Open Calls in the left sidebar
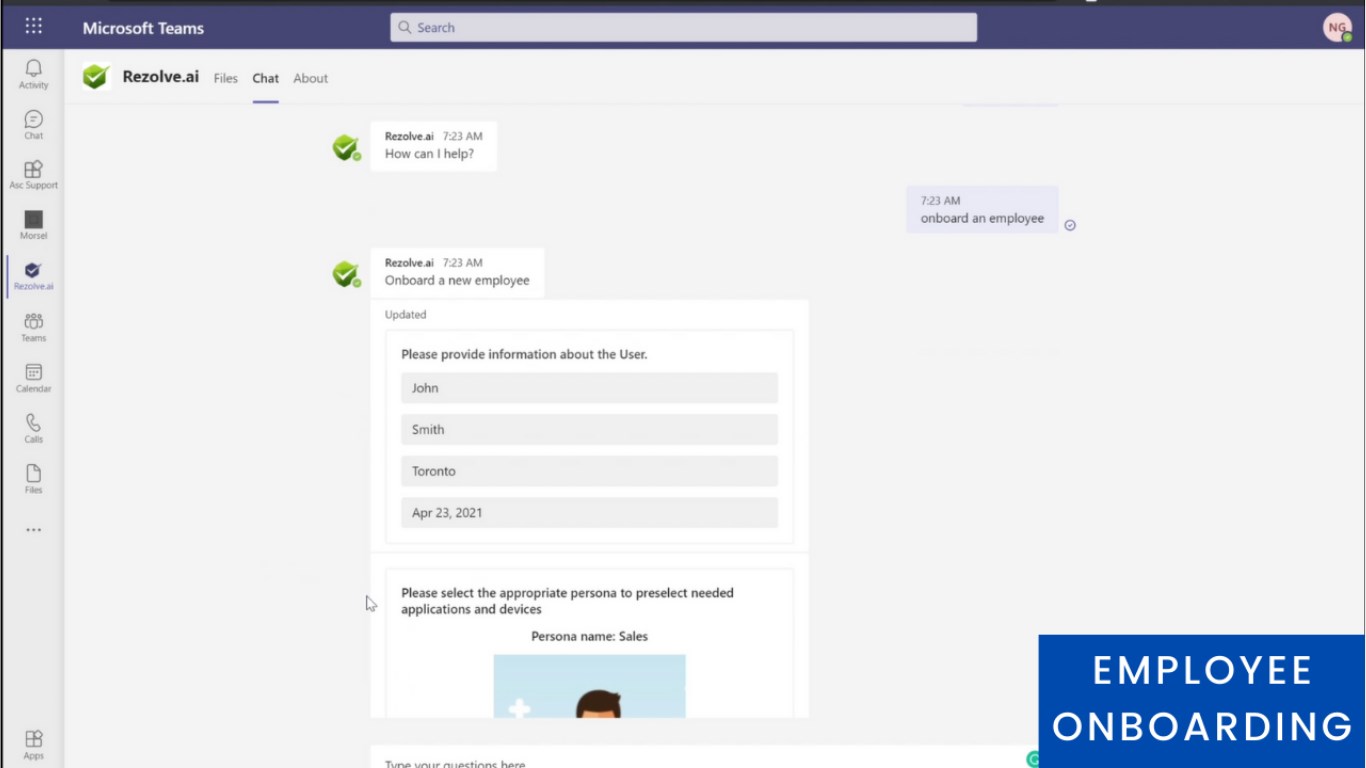This screenshot has height=768, width=1366. (33, 428)
